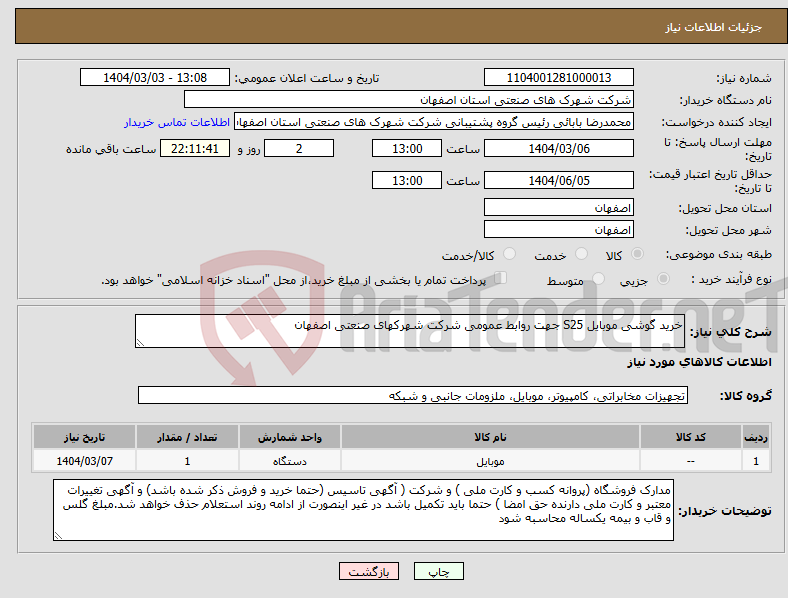
Task: Click the جزئیات اطلاعات نیاز page heading
Action: point(713,27)
